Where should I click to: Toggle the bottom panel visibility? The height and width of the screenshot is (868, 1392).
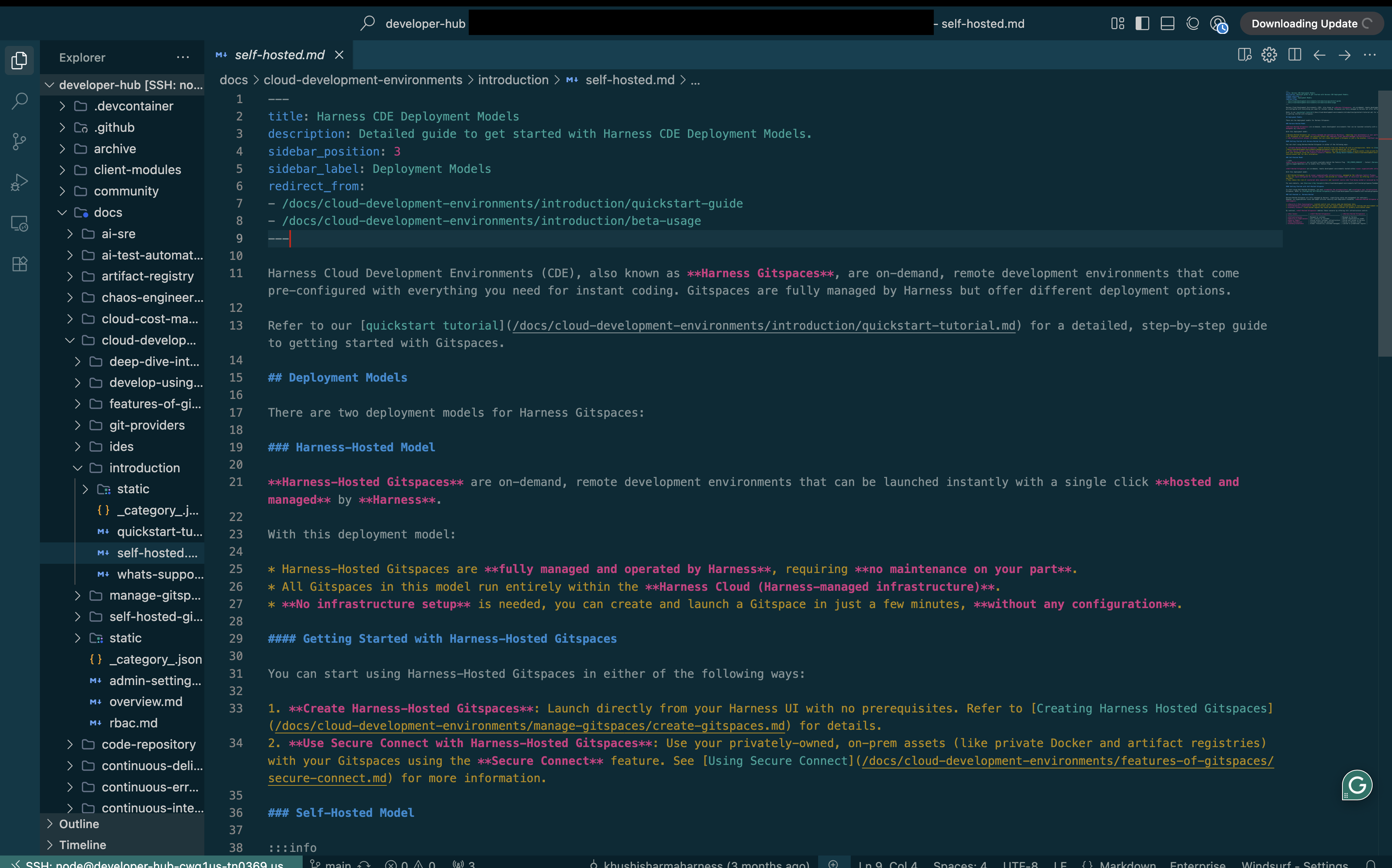(1167, 23)
